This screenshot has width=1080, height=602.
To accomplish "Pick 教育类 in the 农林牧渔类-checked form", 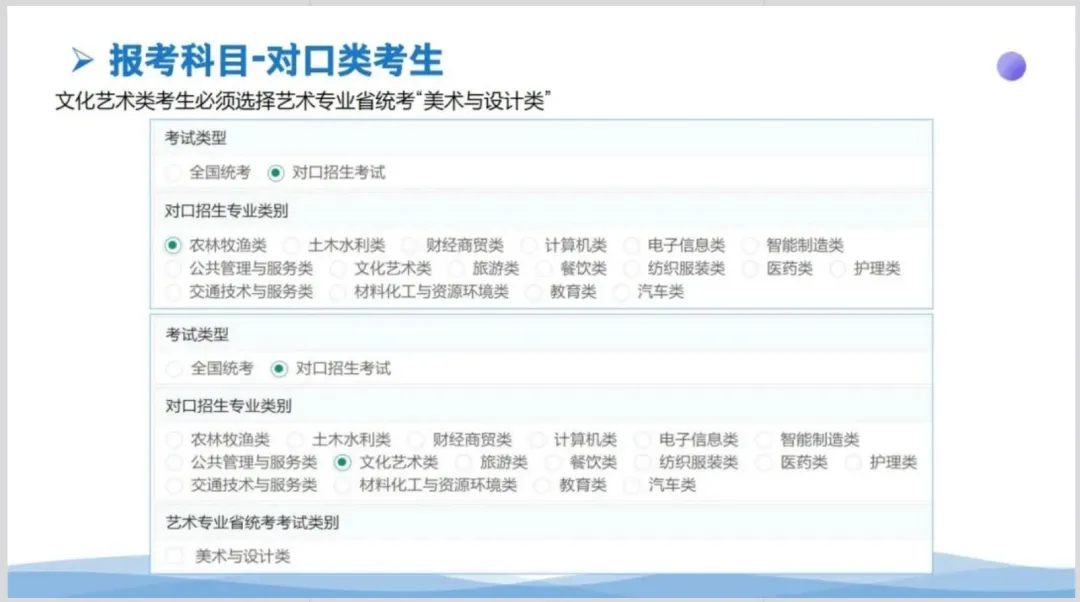I will 533,292.
